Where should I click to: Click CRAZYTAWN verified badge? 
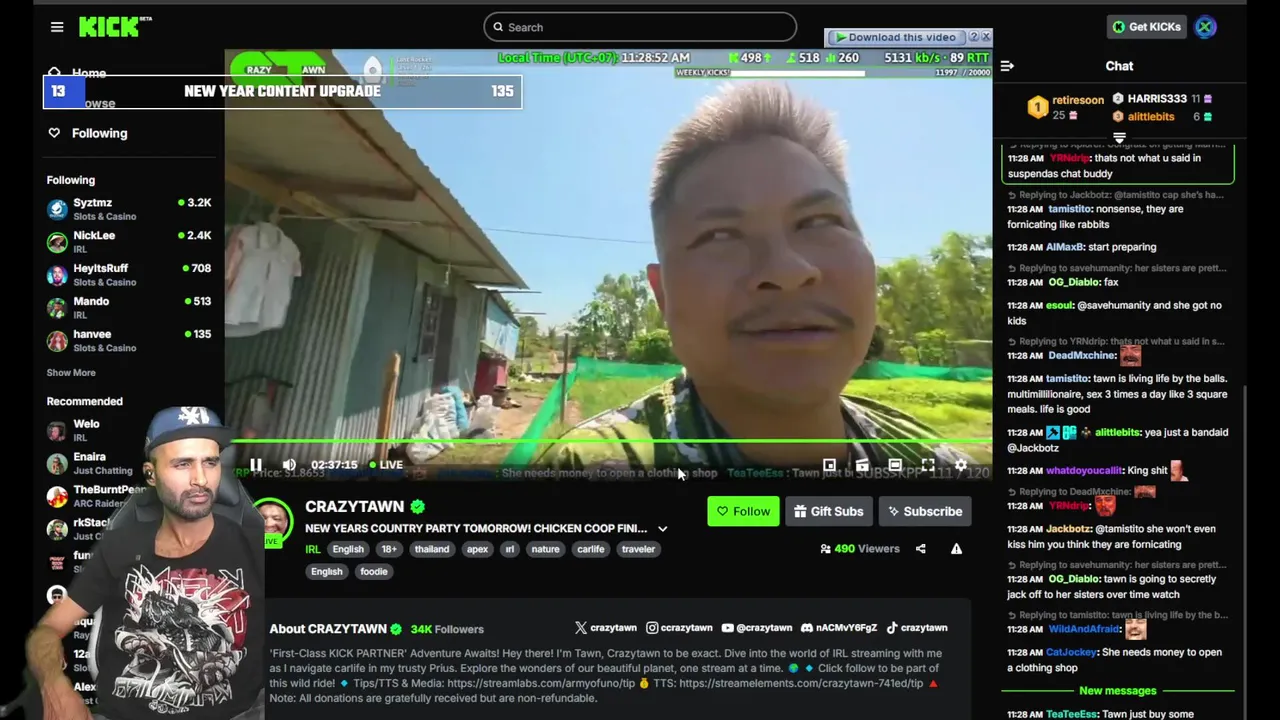point(418,507)
